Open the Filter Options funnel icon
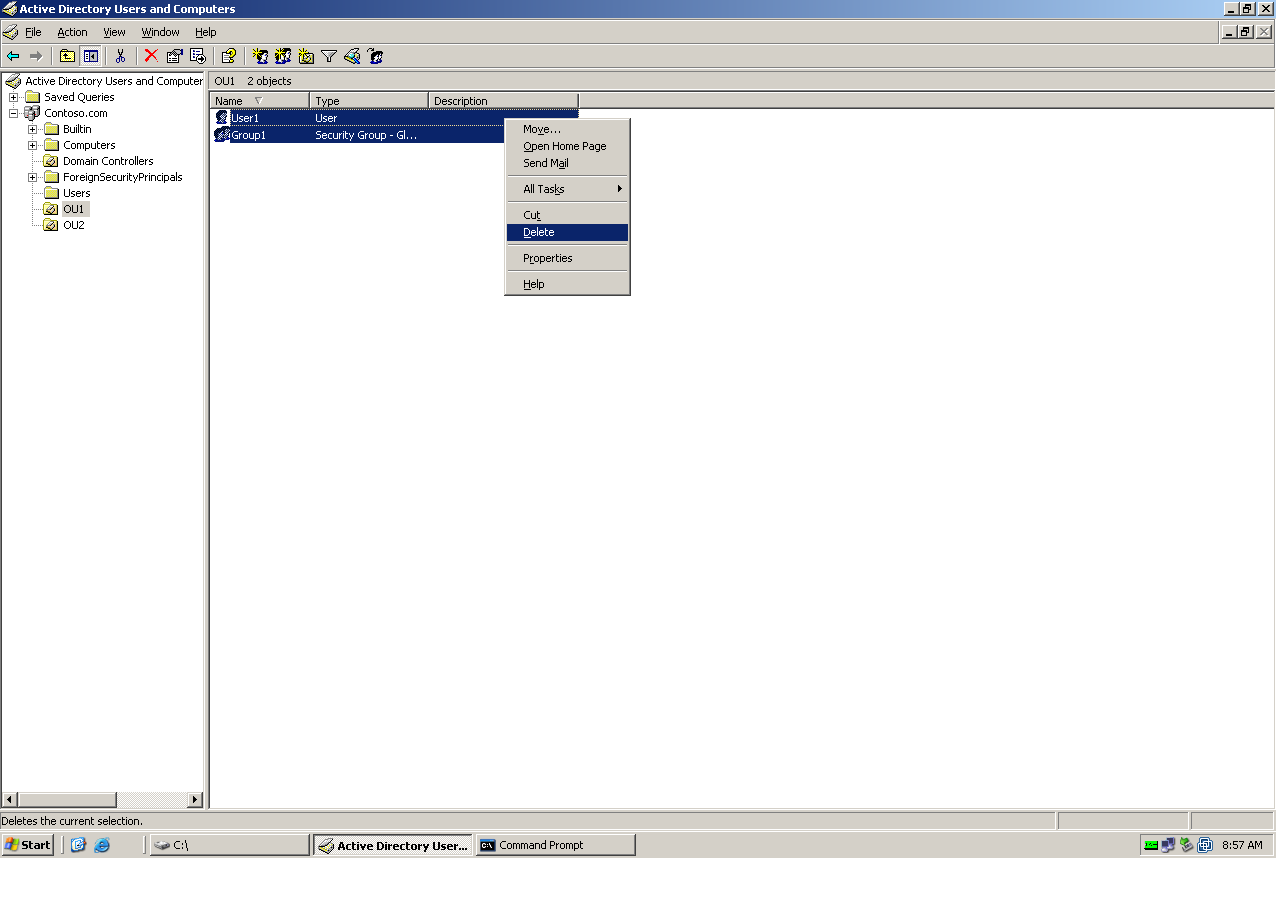Viewport: 1276px width, 902px height. click(328, 56)
